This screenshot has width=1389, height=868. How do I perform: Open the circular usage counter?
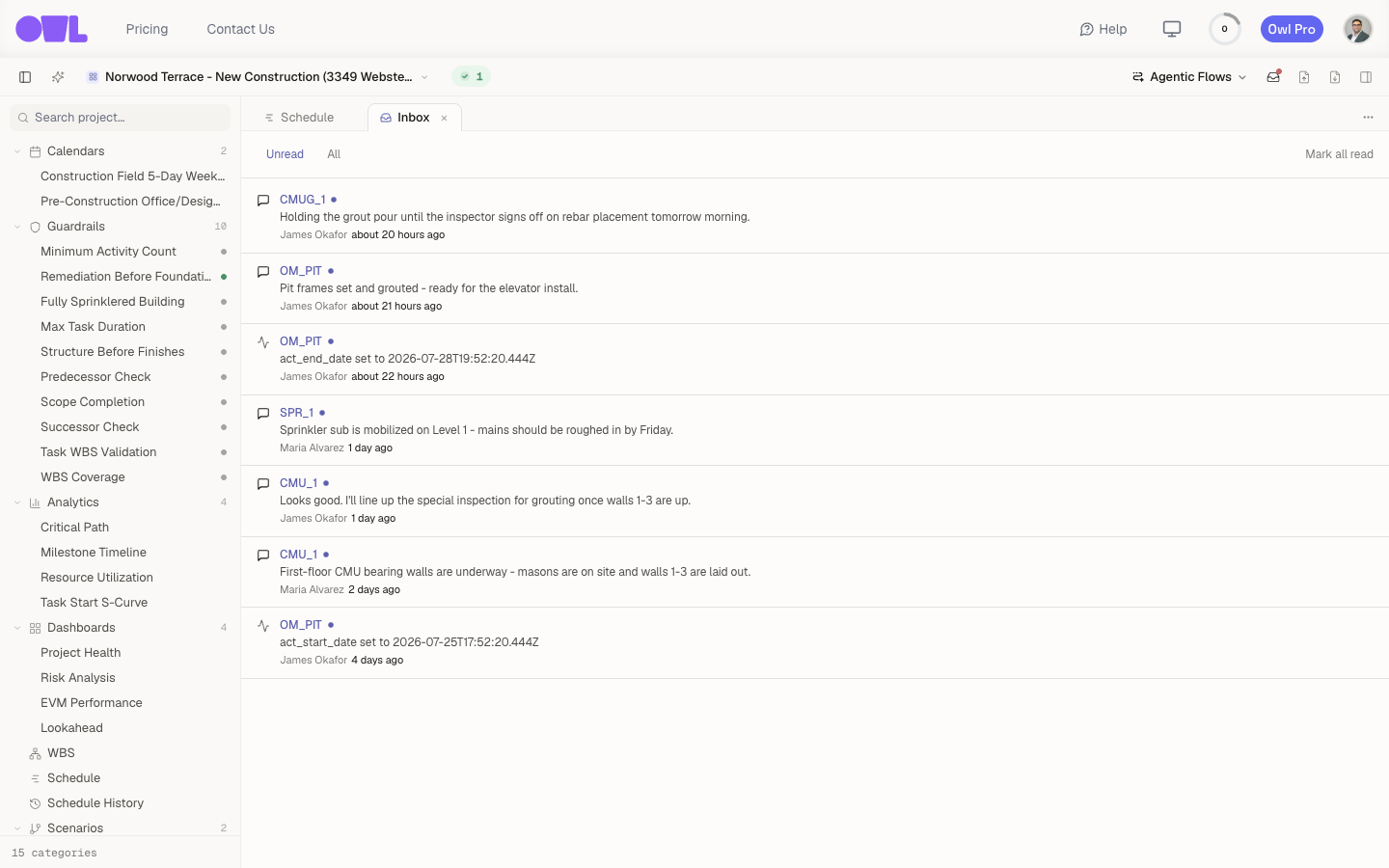(1225, 29)
